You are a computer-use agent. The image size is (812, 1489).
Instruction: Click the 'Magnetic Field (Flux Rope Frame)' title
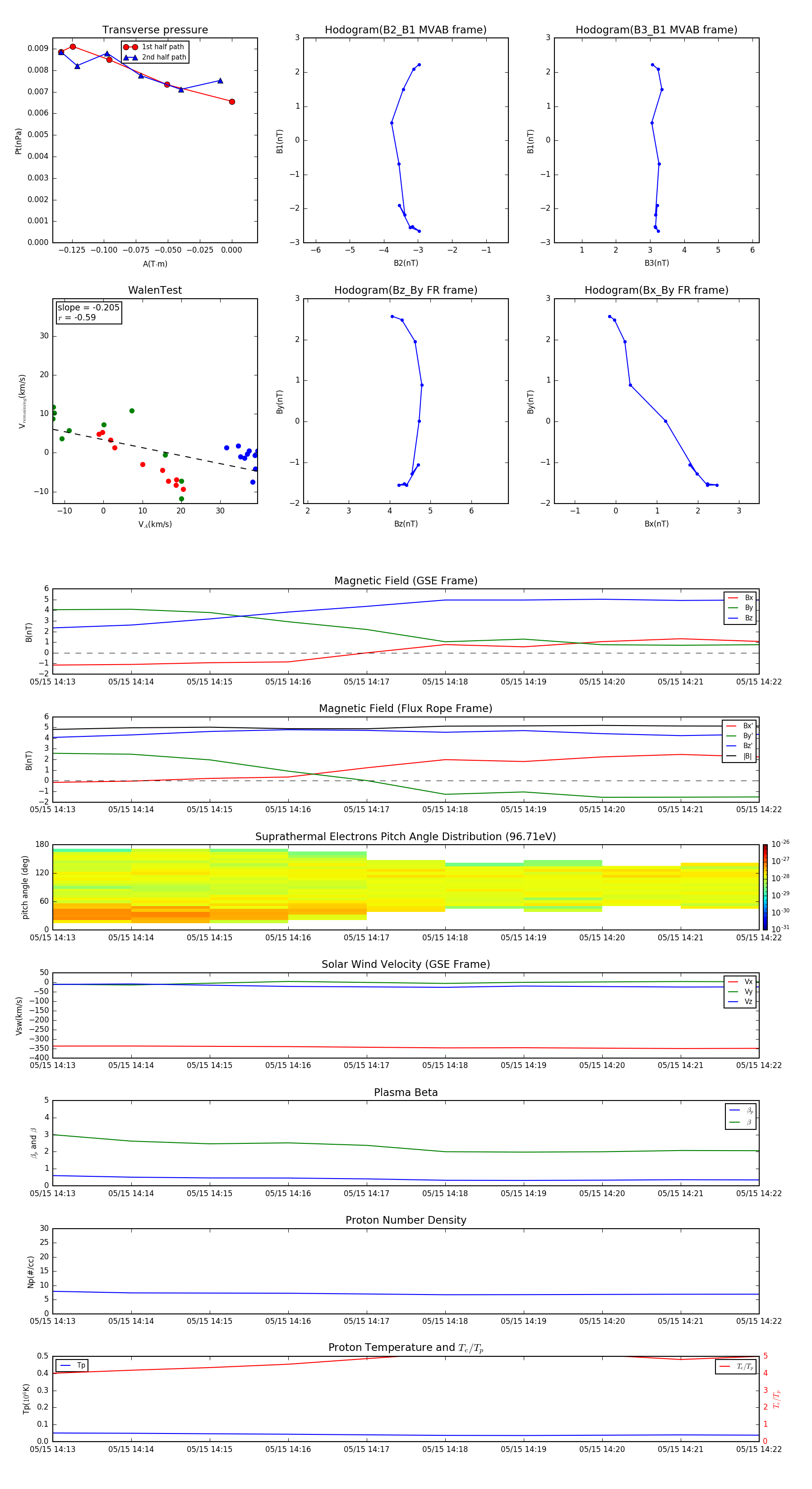tap(406, 709)
